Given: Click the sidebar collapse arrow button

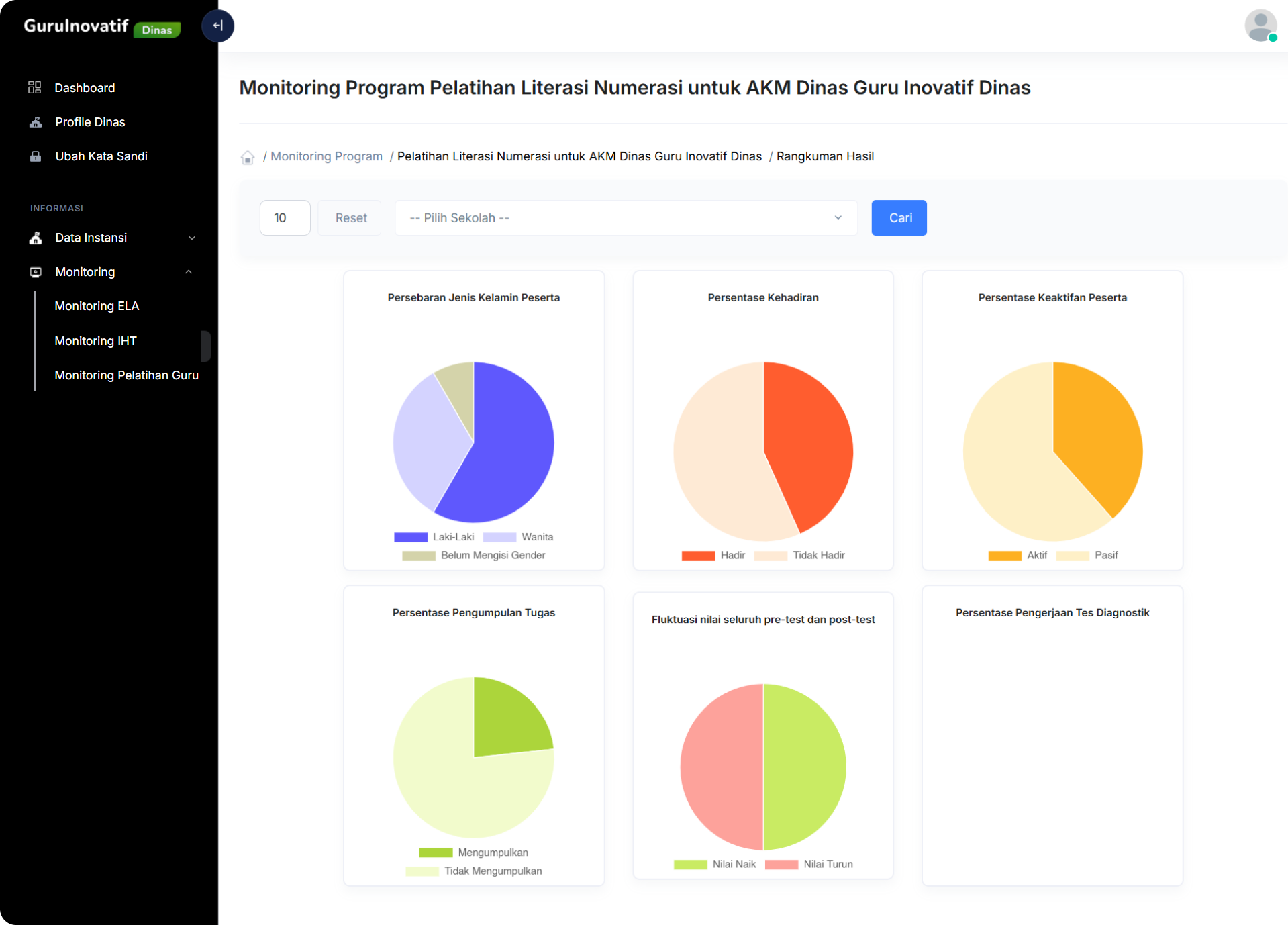Looking at the screenshot, I should pyautogui.click(x=217, y=26).
